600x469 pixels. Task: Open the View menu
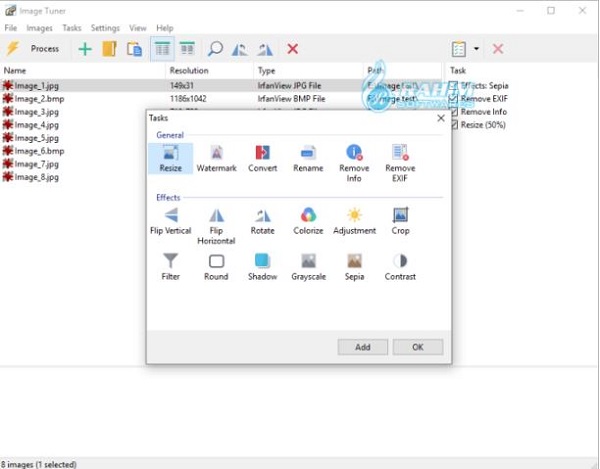point(138,28)
